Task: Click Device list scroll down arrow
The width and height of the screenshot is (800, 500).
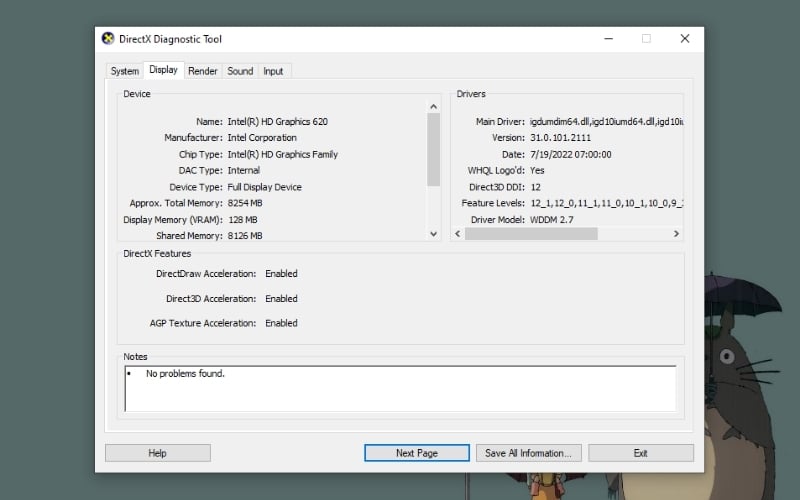Action: click(434, 234)
